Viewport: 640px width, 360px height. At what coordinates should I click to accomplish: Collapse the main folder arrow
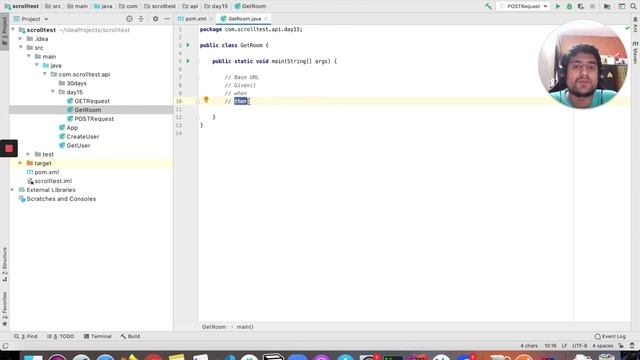click(x=29, y=56)
